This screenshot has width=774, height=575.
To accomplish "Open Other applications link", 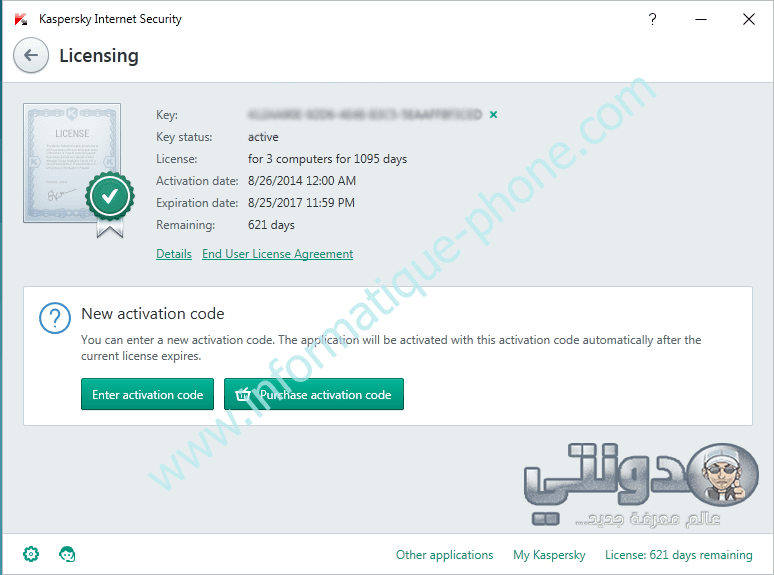I will pos(444,555).
